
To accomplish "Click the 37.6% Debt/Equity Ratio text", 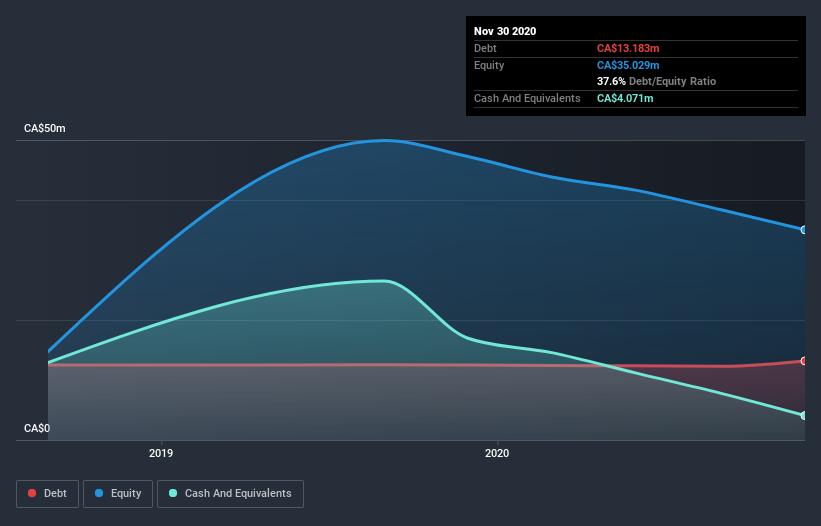I will [x=656, y=81].
